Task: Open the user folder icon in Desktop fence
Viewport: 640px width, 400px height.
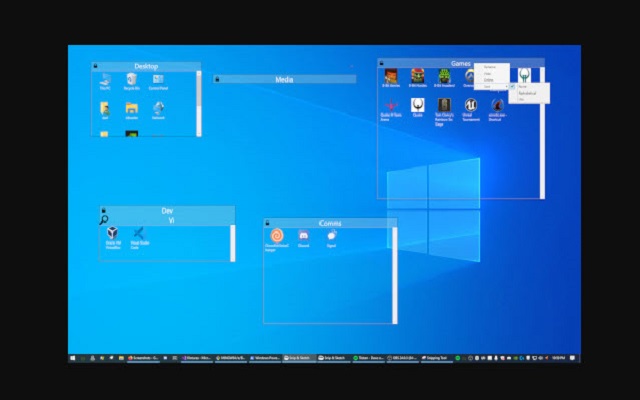Action: 105,111
